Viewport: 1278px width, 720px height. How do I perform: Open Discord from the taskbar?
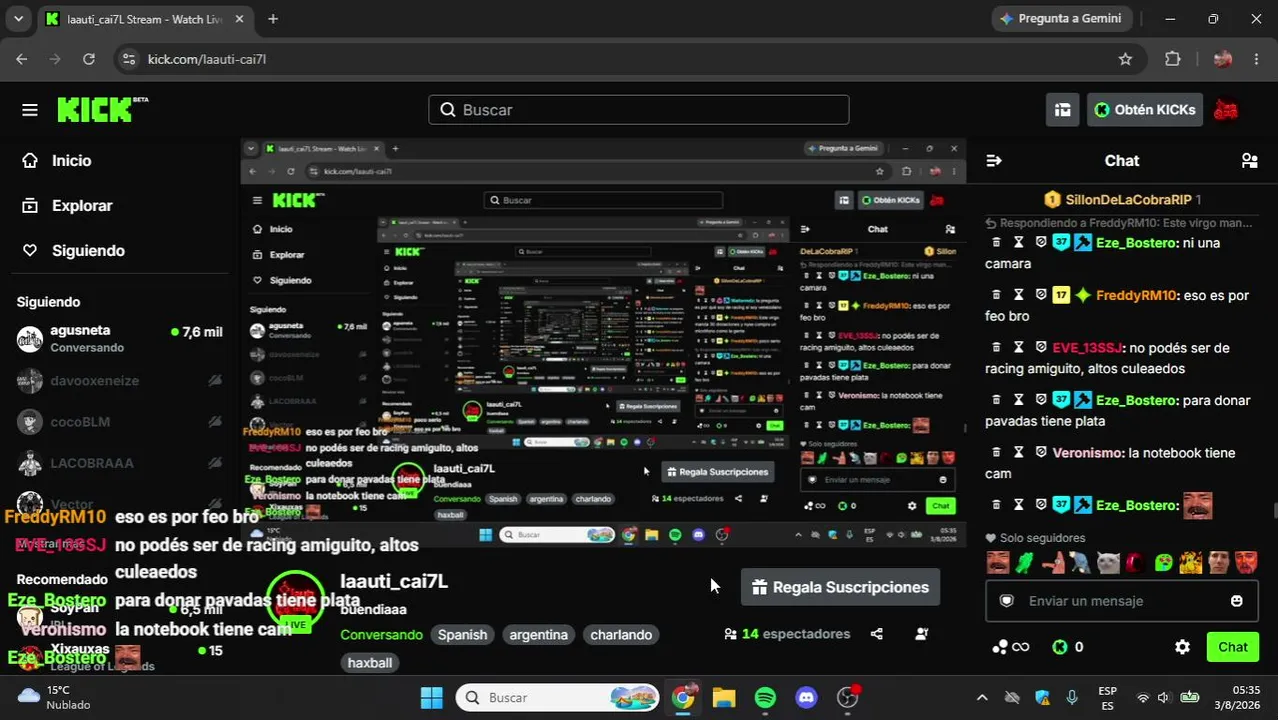click(806, 697)
